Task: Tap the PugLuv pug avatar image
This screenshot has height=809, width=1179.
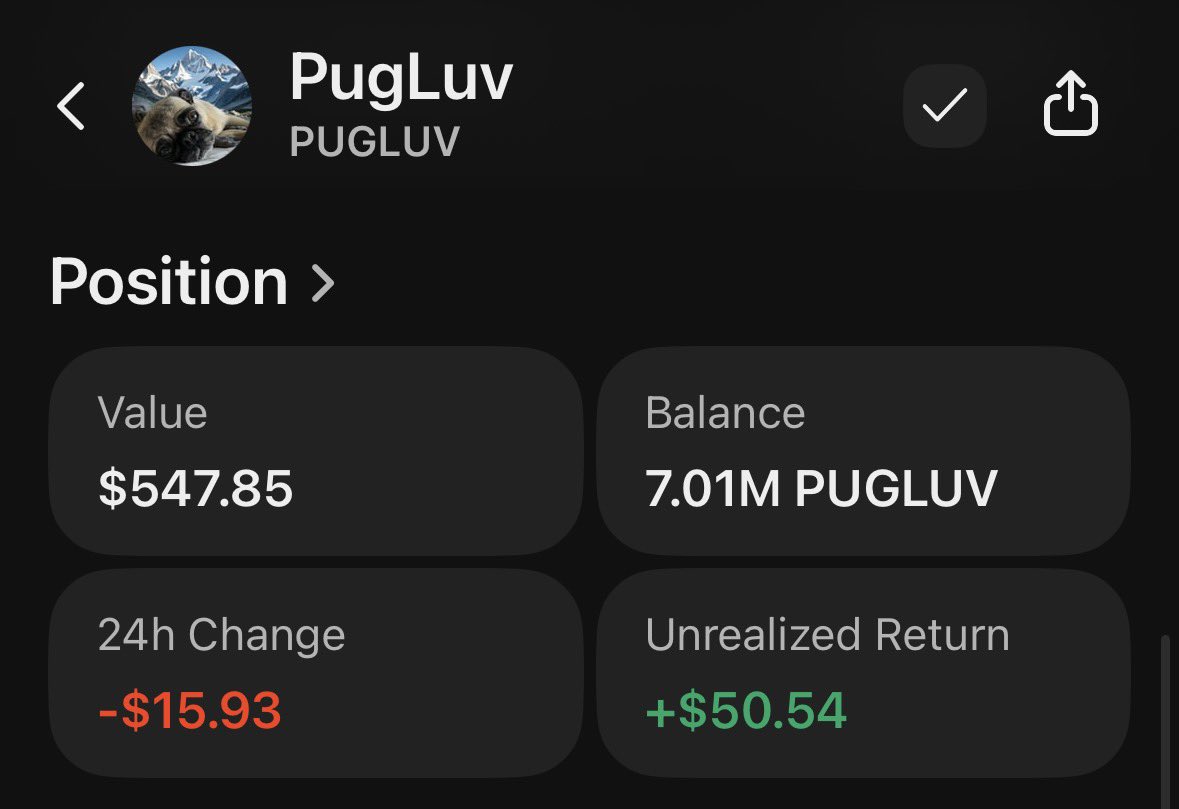Action: tap(192, 107)
